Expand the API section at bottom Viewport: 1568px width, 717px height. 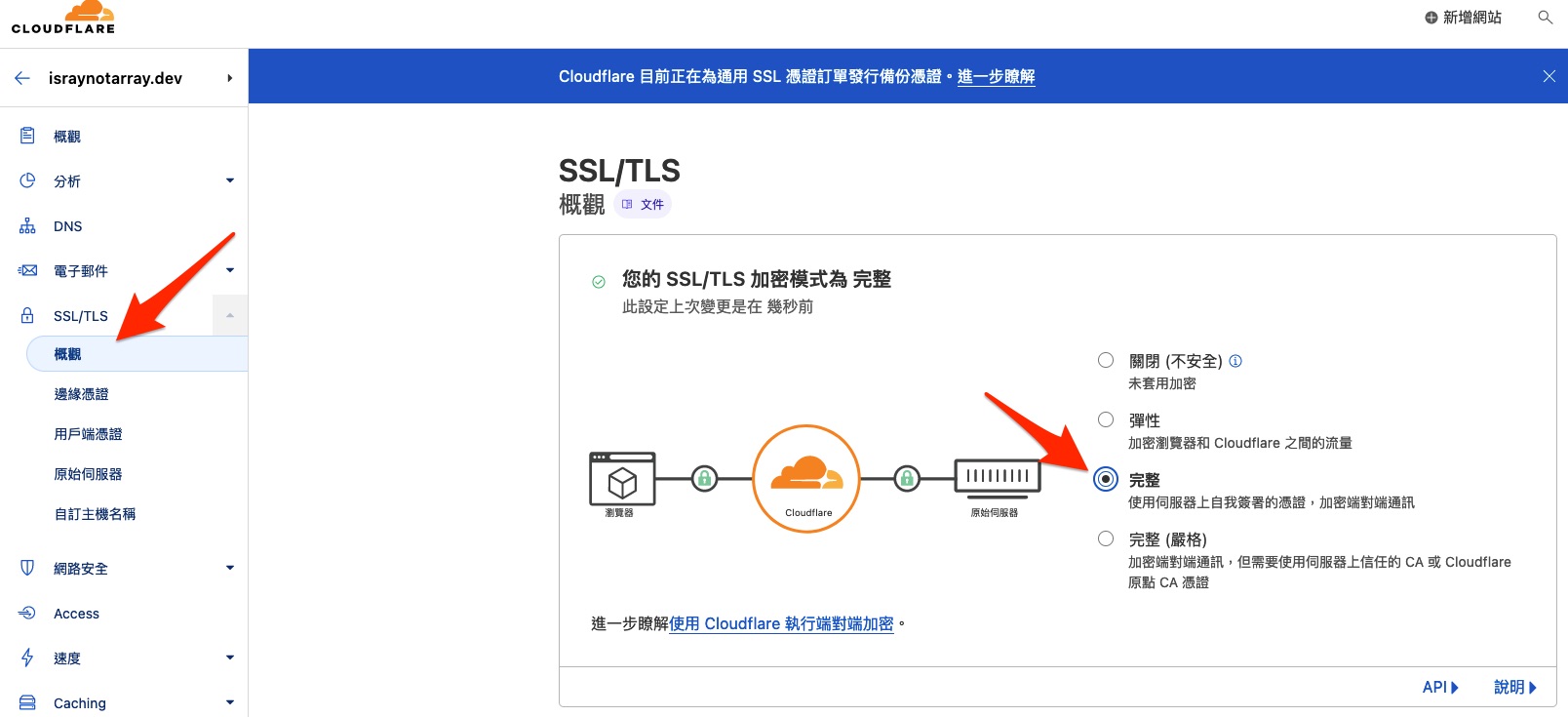[x=1440, y=688]
